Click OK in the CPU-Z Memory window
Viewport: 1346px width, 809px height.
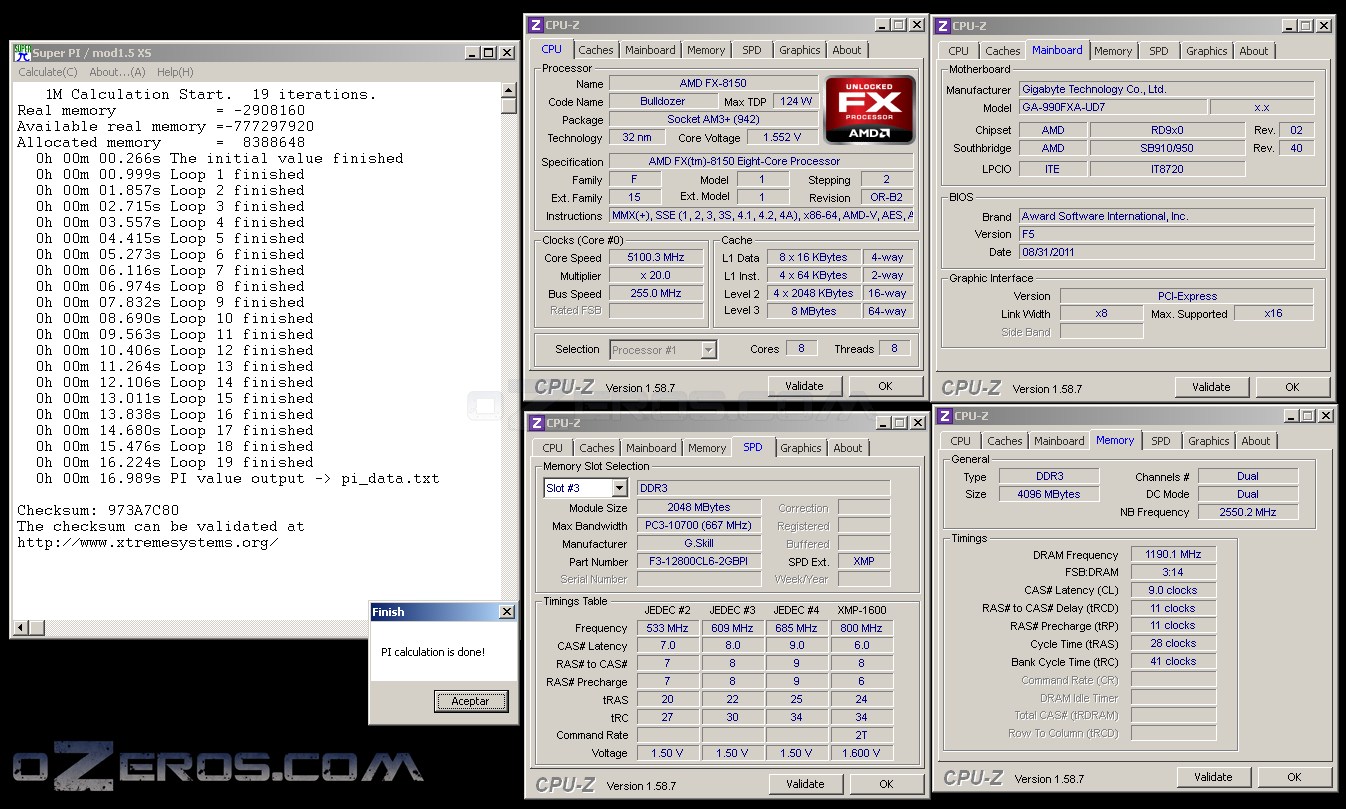[1294, 777]
